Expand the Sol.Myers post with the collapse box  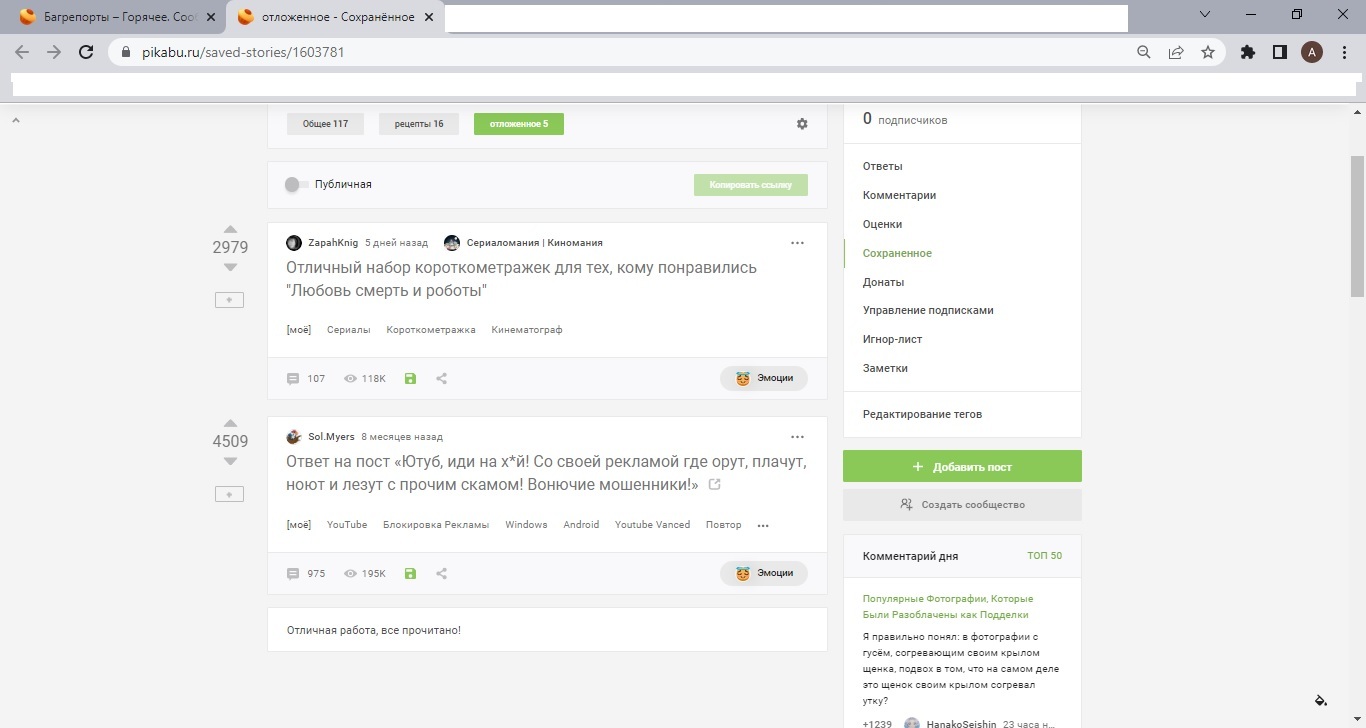(x=229, y=494)
